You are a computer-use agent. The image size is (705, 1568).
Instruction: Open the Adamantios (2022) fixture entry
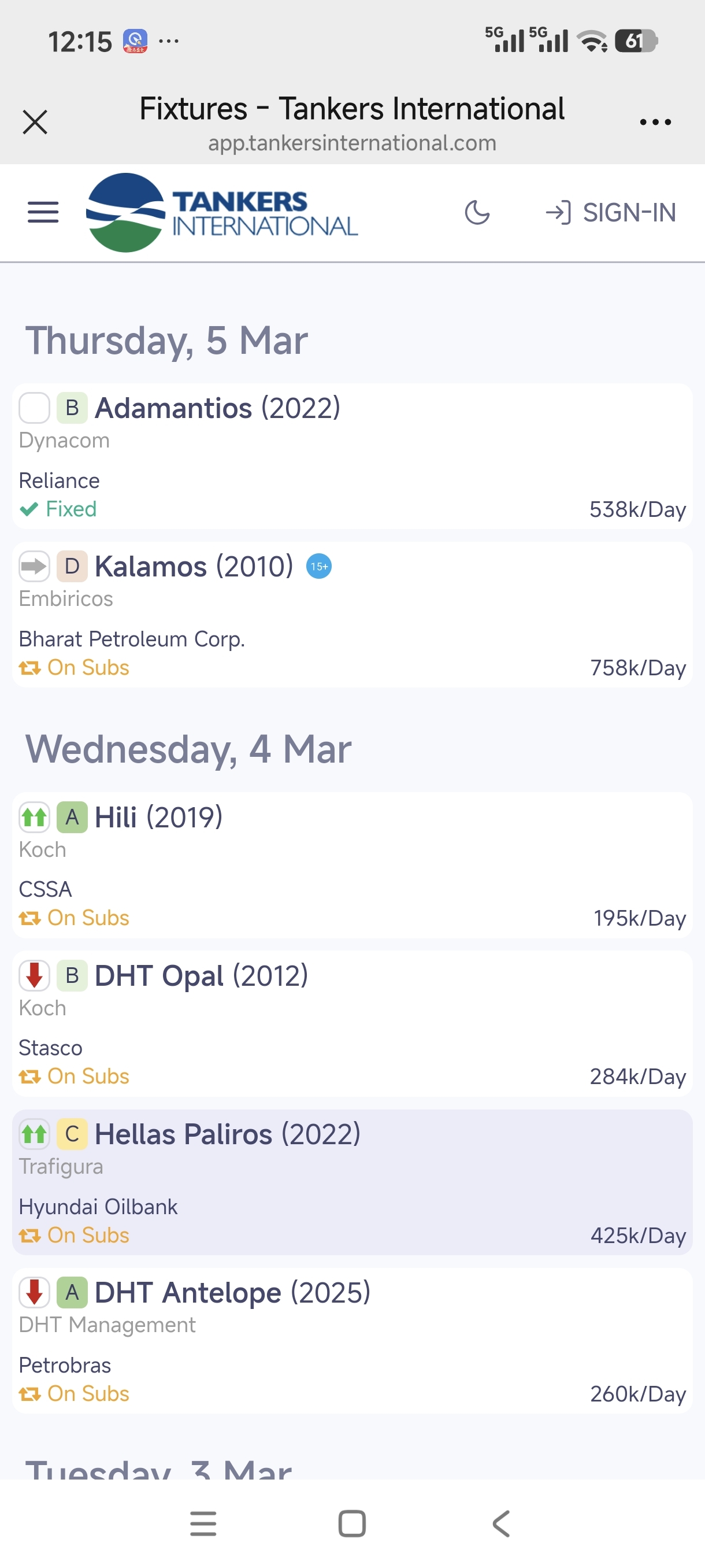[x=351, y=457]
